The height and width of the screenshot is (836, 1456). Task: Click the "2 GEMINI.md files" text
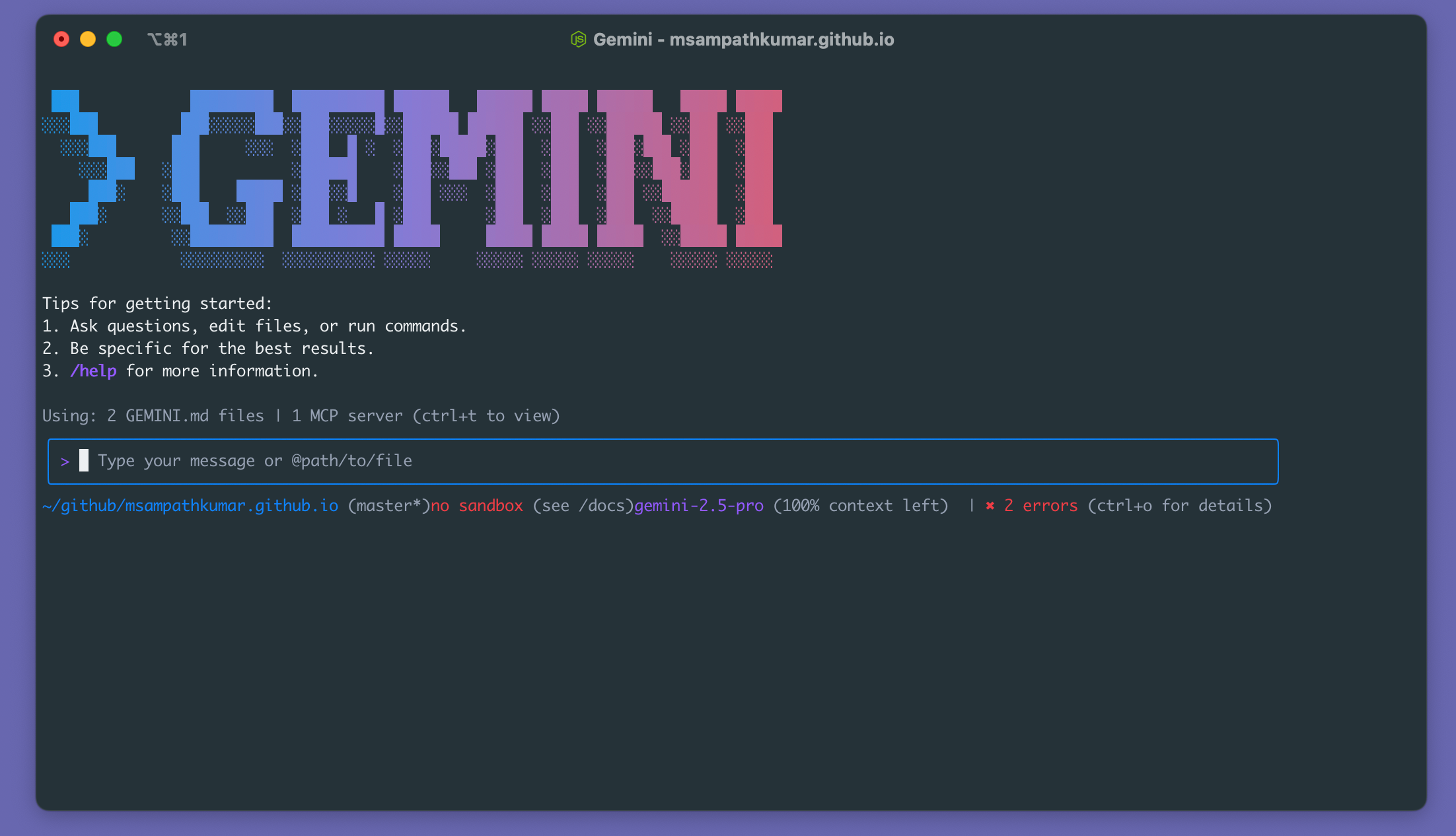(x=185, y=416)
